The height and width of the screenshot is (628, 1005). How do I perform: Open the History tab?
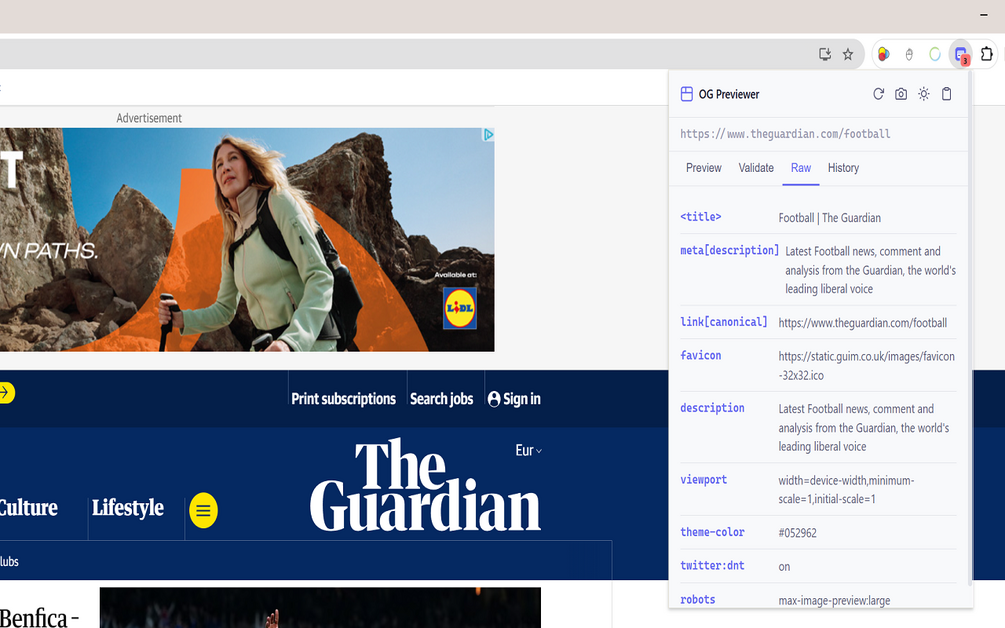tap(843, 168)
